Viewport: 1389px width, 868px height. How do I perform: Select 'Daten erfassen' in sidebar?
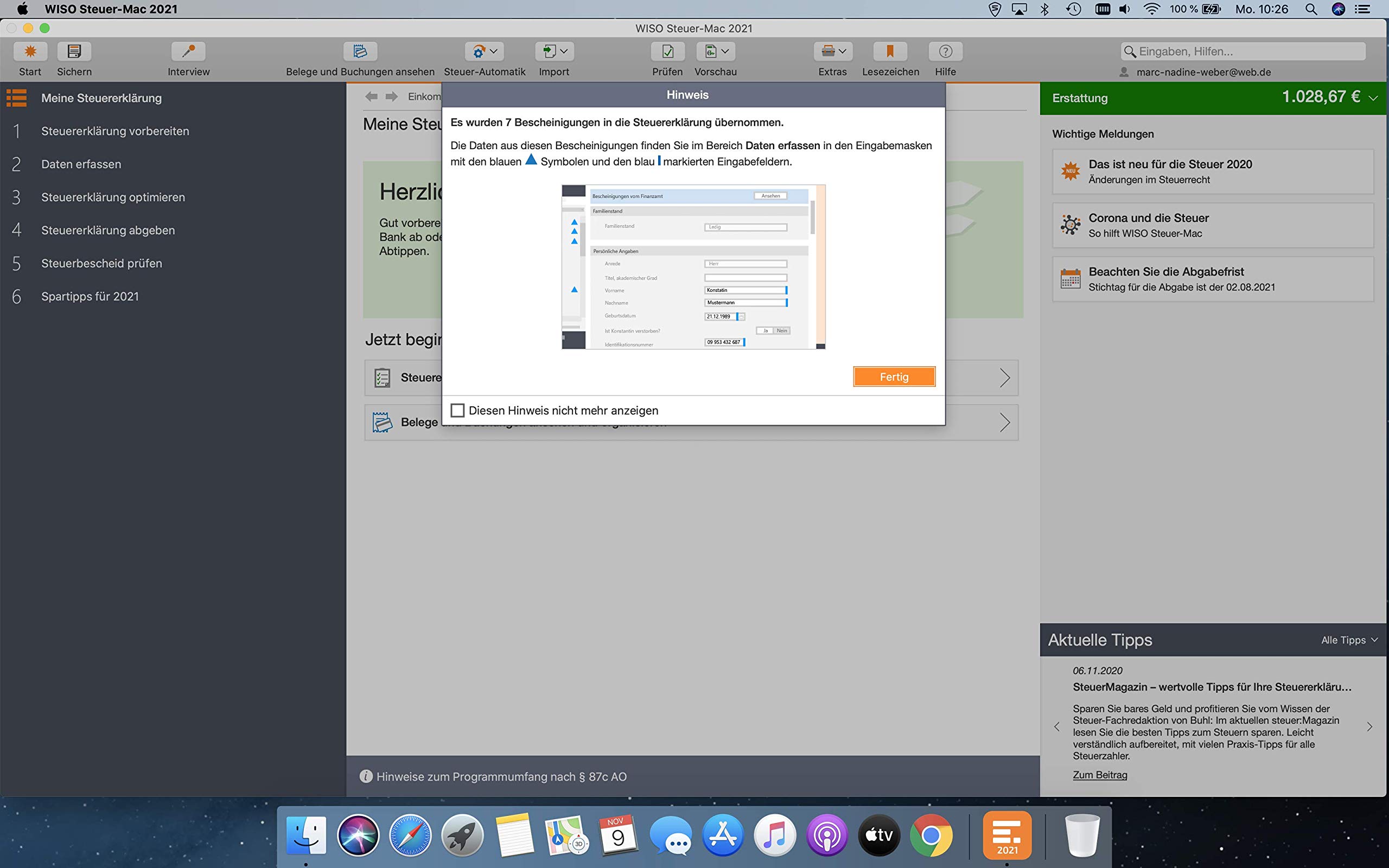coord(81,164)
